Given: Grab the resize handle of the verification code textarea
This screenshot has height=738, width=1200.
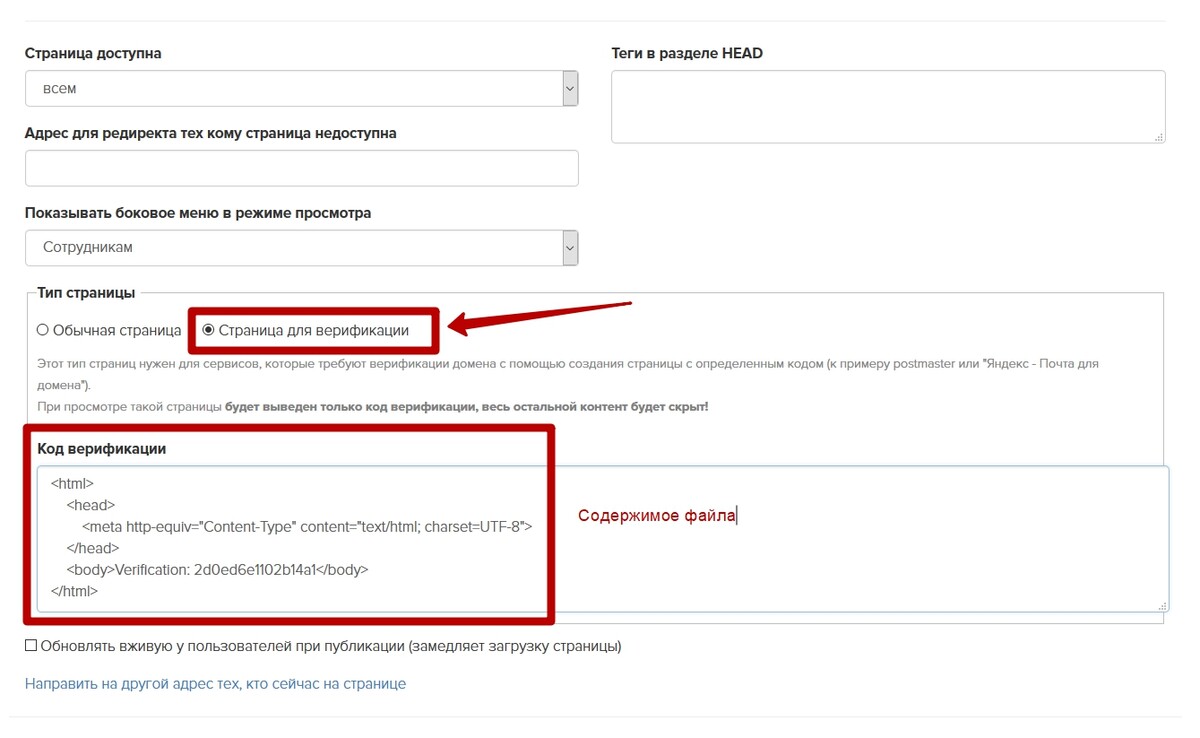Looking at the screenshot, I should (1162, 605).
